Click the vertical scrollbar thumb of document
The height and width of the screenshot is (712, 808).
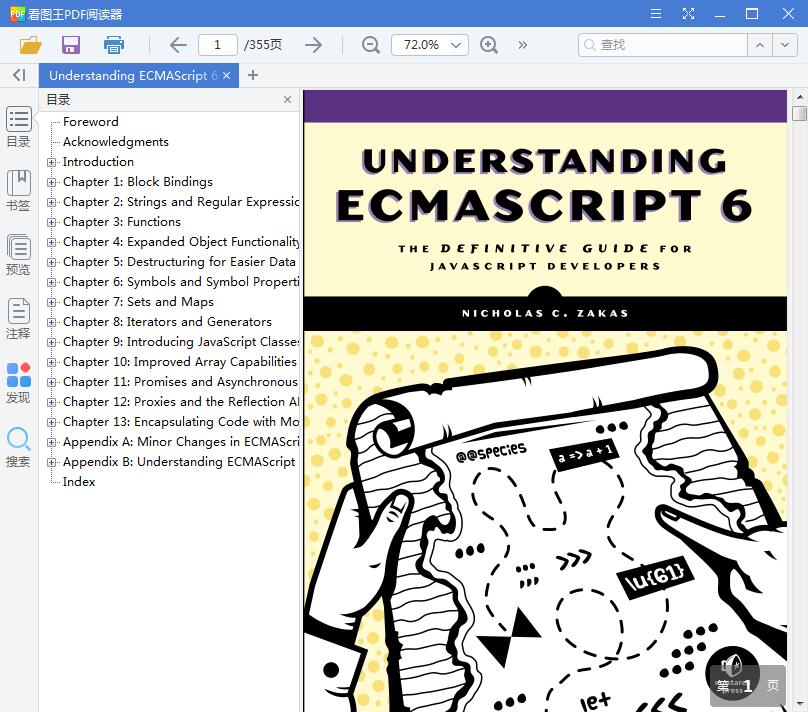(799, 113)
